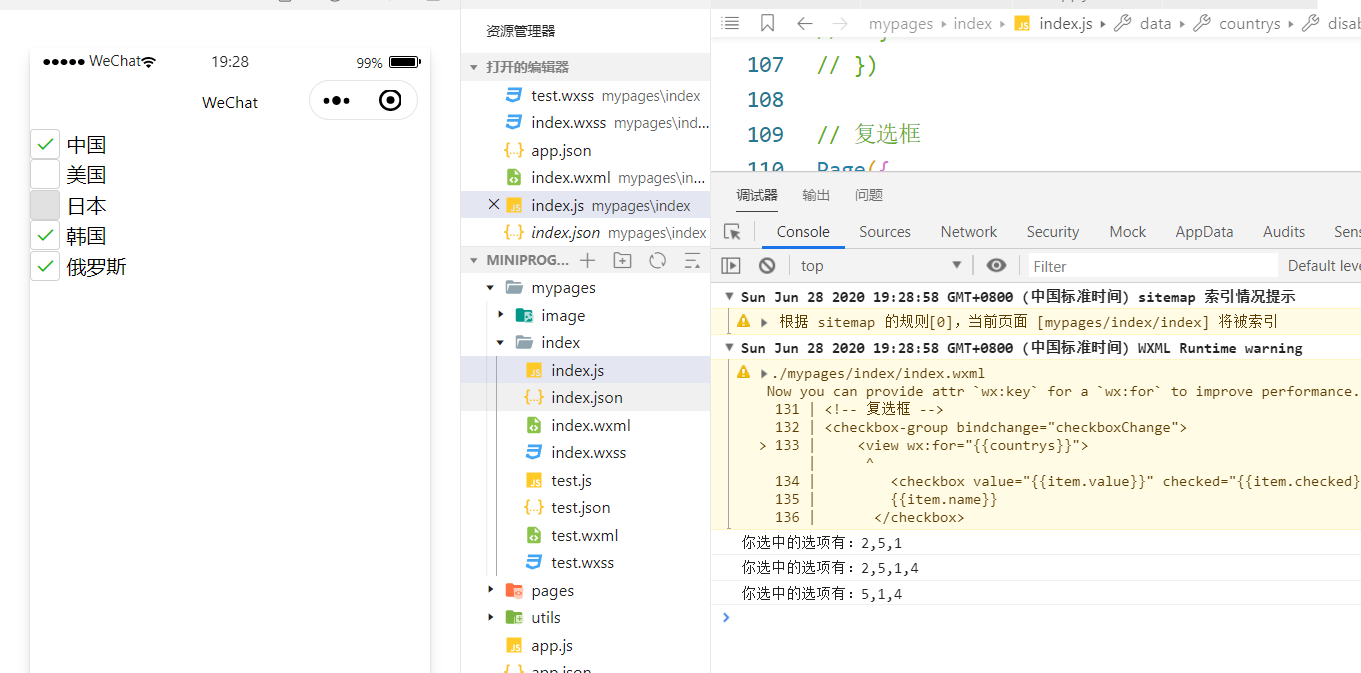The width and height of the screenshot is (1361, 673).
Task: Uncheck the 韩国 checkbox
Action: [x=45, y=236]
